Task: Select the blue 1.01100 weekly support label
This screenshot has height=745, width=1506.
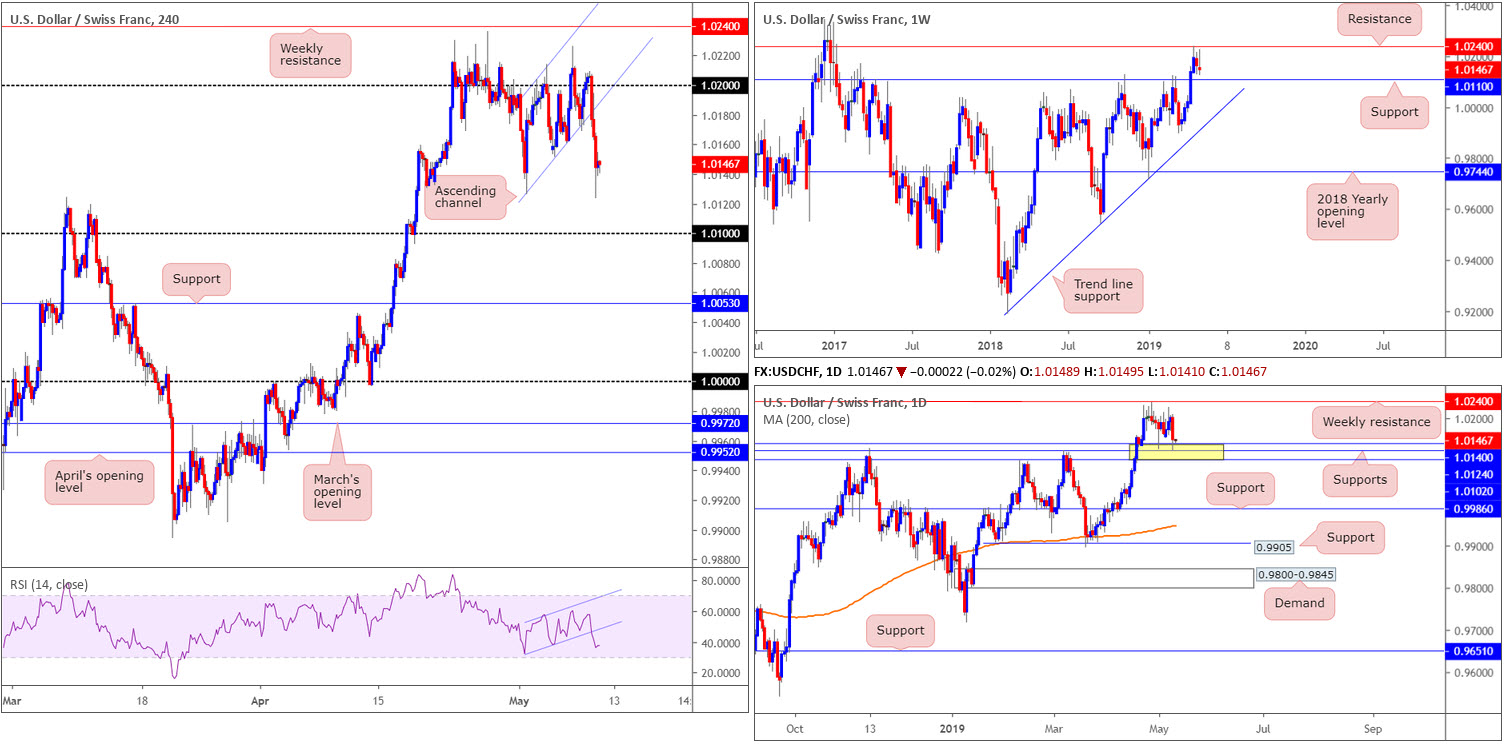Action: (1476, 87)
